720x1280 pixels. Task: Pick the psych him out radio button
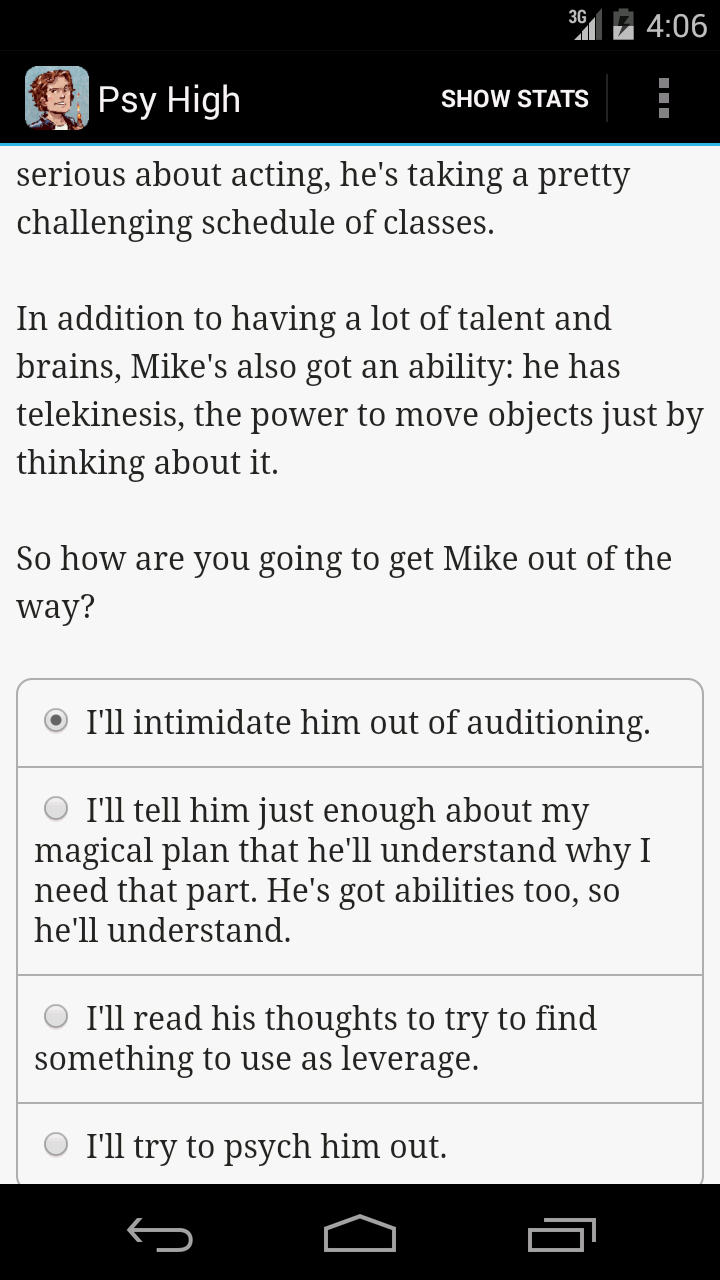(x=57, y=1144)
